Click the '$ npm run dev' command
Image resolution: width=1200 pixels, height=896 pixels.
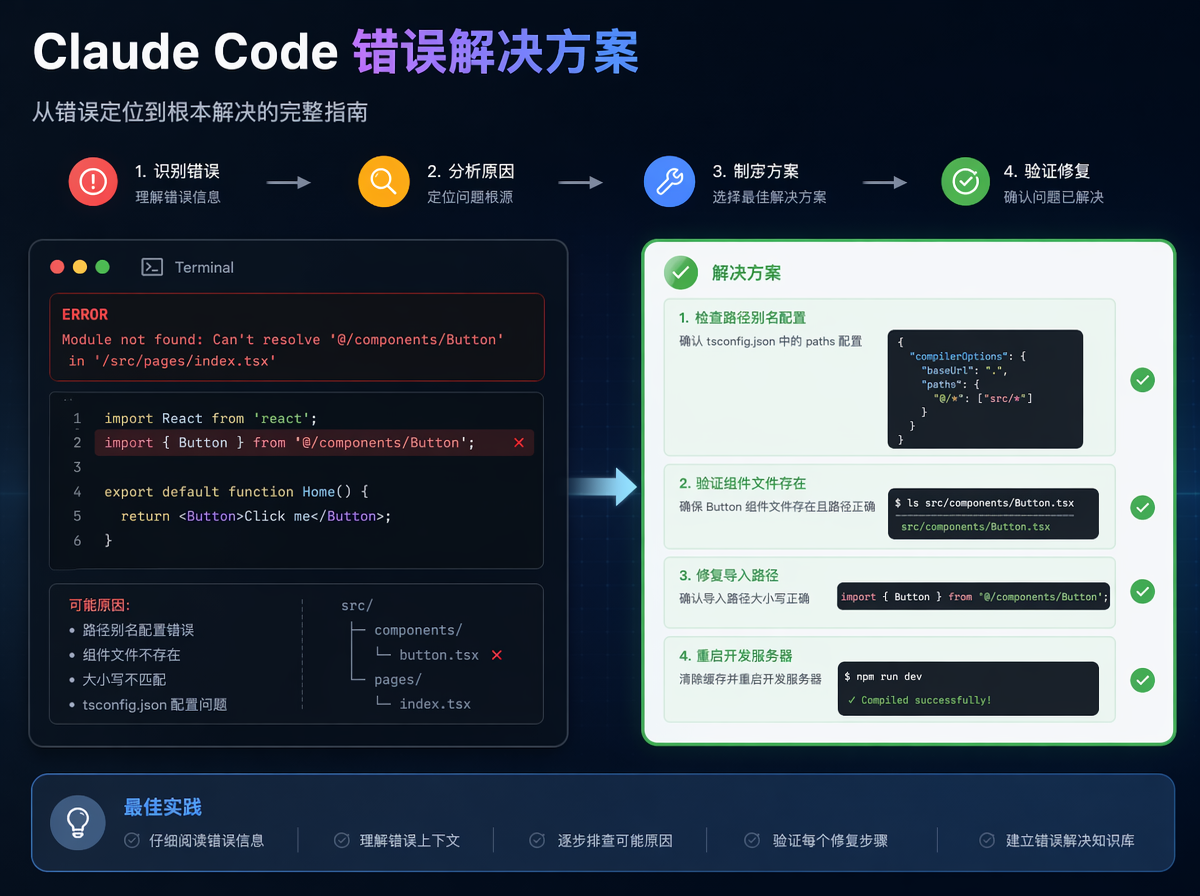883,677
